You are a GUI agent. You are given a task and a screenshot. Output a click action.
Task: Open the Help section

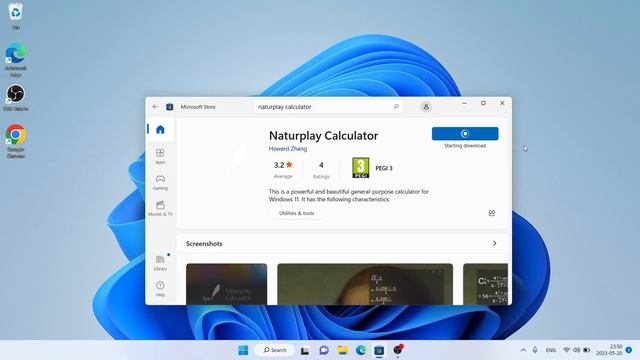(x=160, y=289)
